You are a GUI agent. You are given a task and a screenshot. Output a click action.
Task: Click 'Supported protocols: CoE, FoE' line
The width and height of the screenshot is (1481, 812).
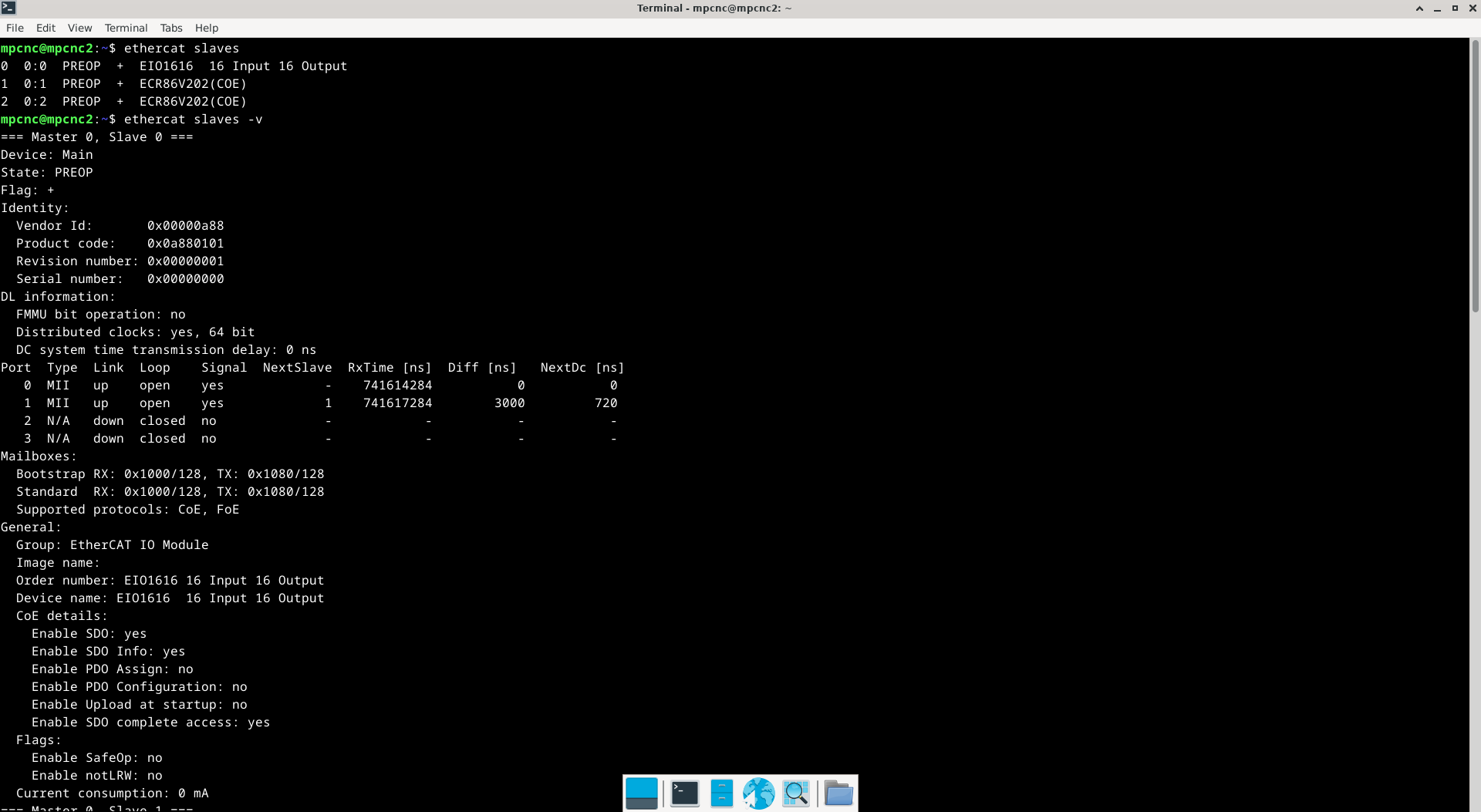[128, 510]
